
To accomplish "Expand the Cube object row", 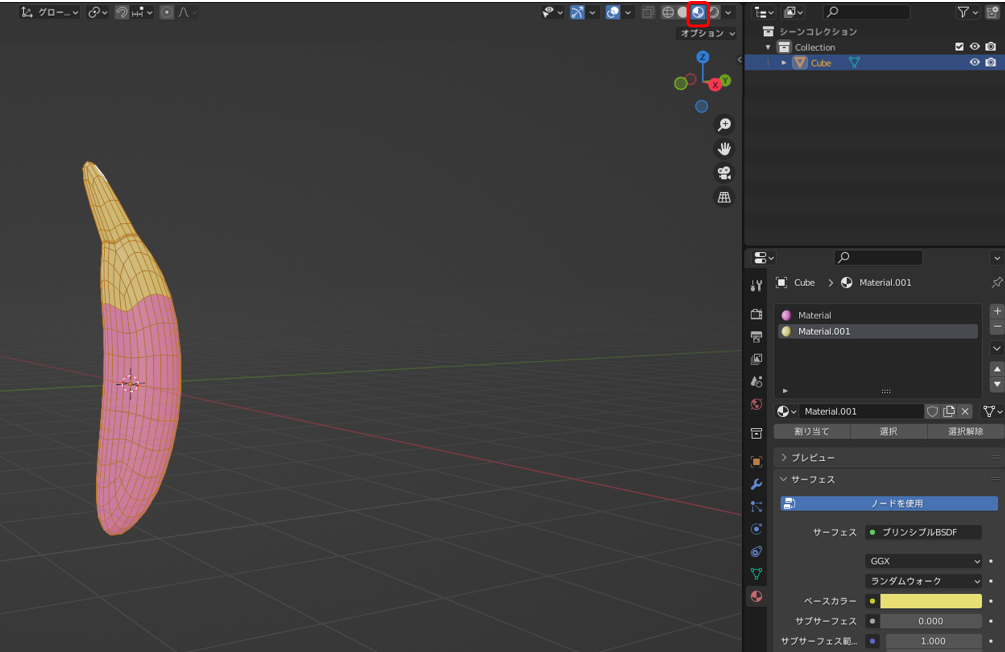I will coord(783,63).
